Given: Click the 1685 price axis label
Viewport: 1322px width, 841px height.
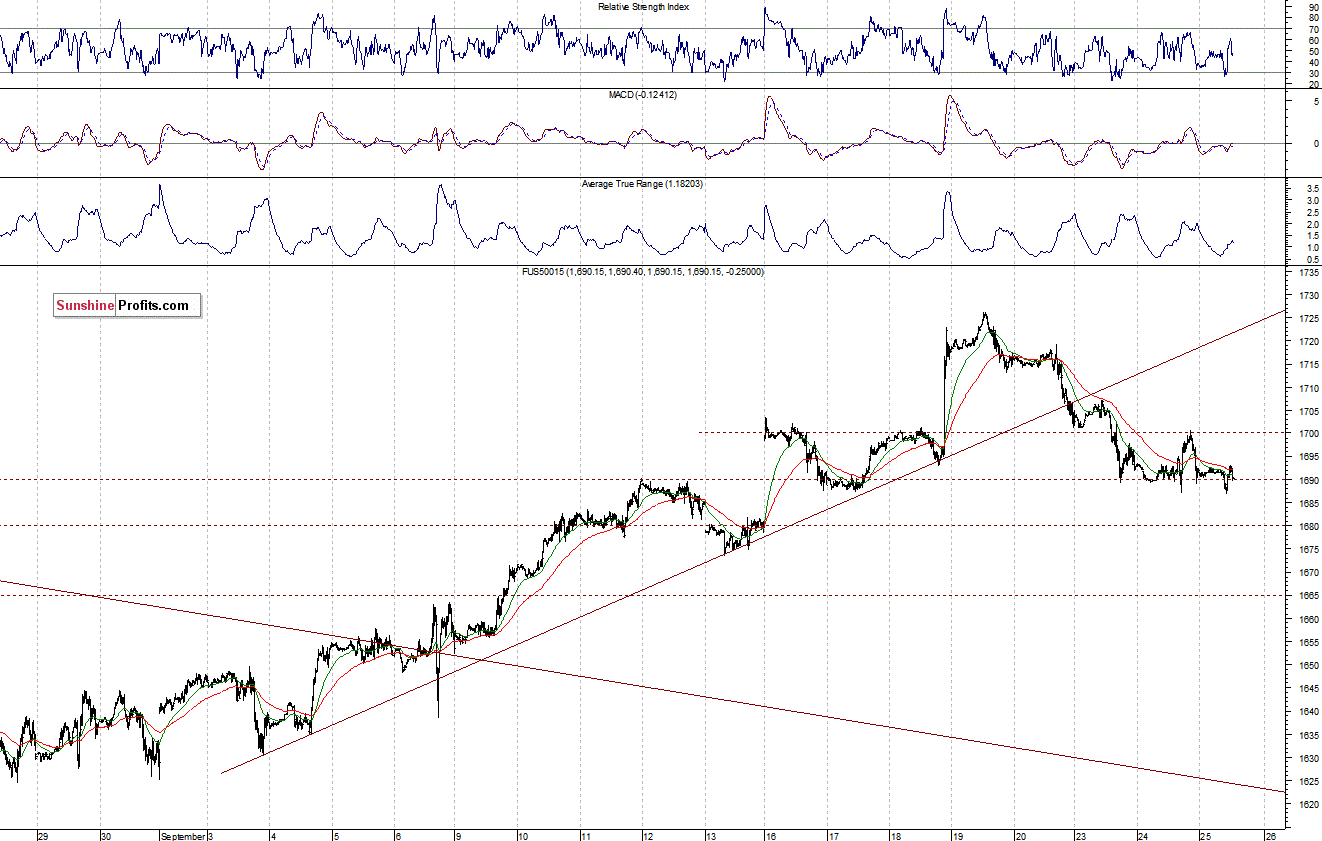Looking at the screenshot, I should [1308, 504].
